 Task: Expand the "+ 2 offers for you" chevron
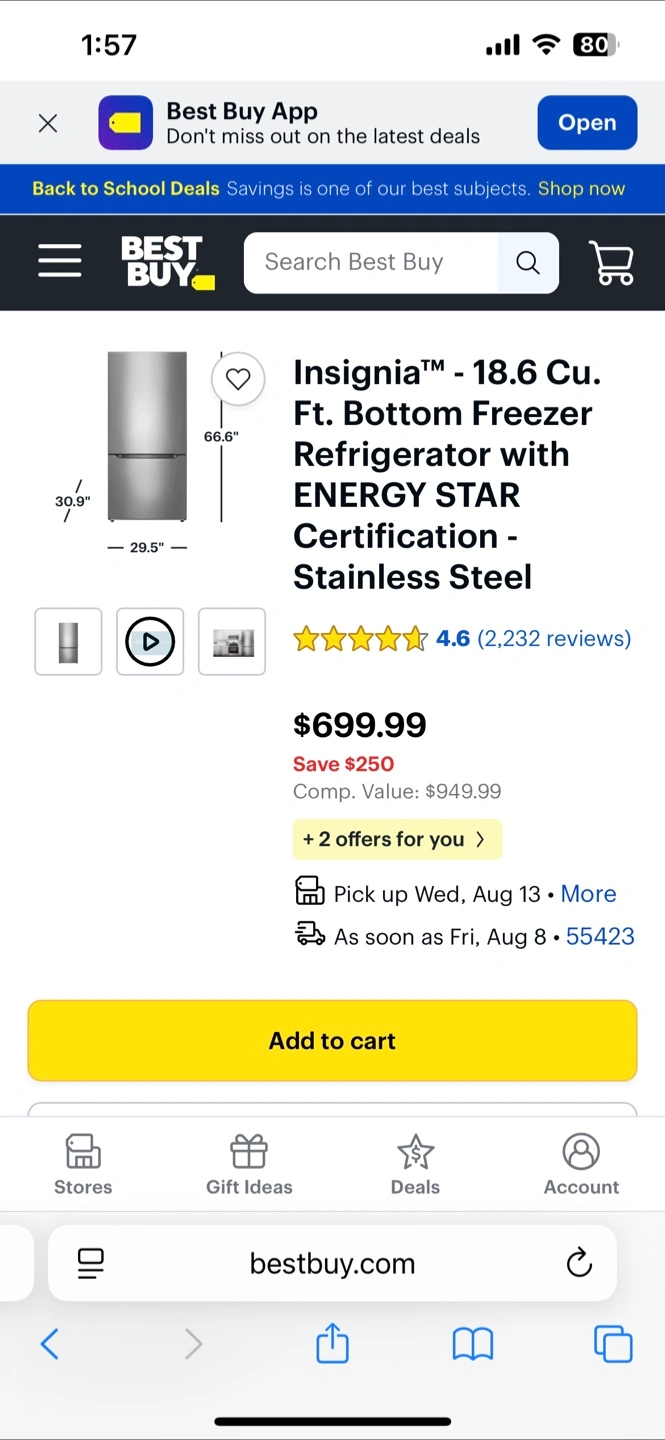480,839
